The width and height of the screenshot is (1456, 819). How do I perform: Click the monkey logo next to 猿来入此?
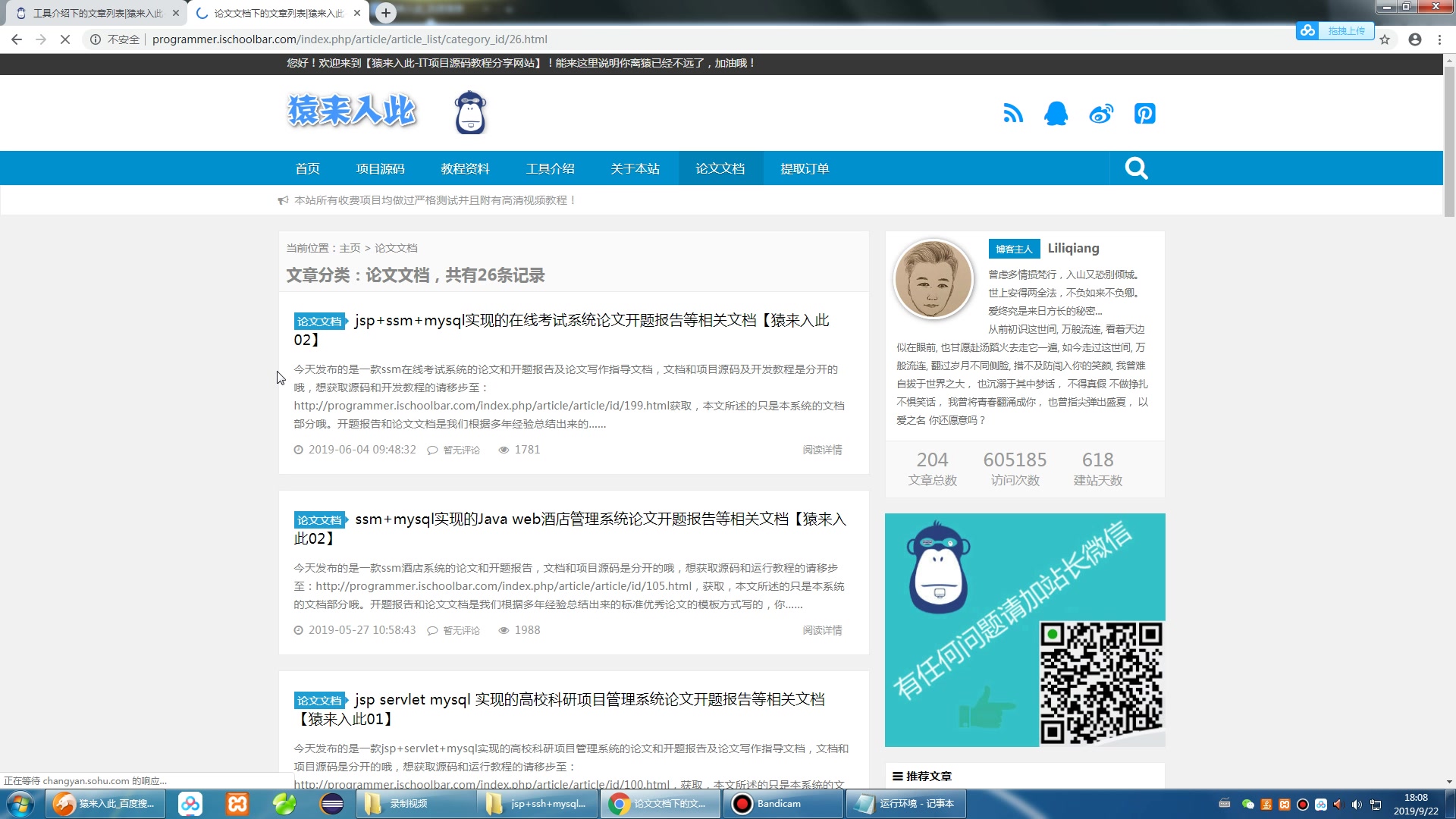click(470, 111)
